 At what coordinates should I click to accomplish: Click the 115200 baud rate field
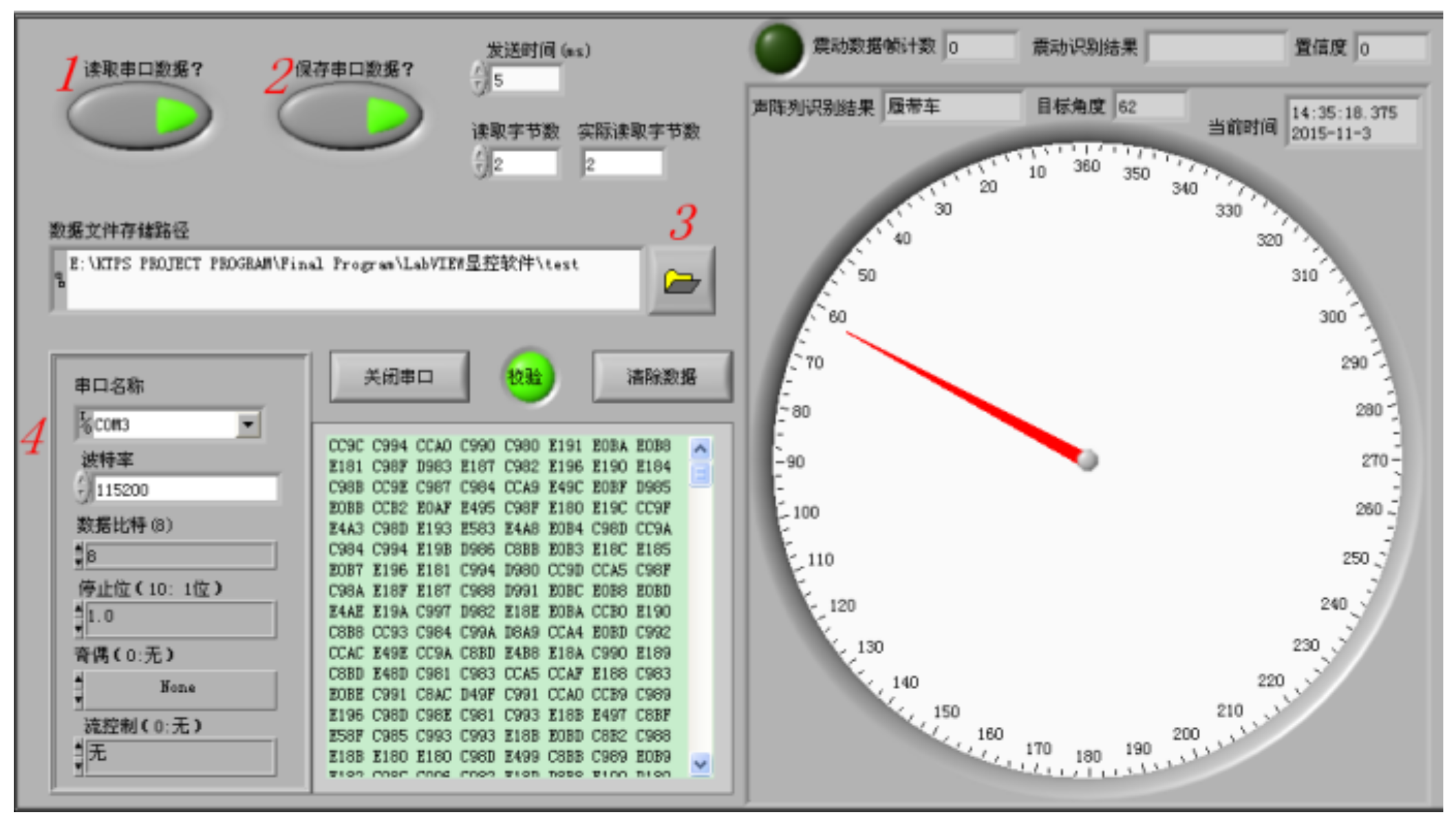click(184, 489)
